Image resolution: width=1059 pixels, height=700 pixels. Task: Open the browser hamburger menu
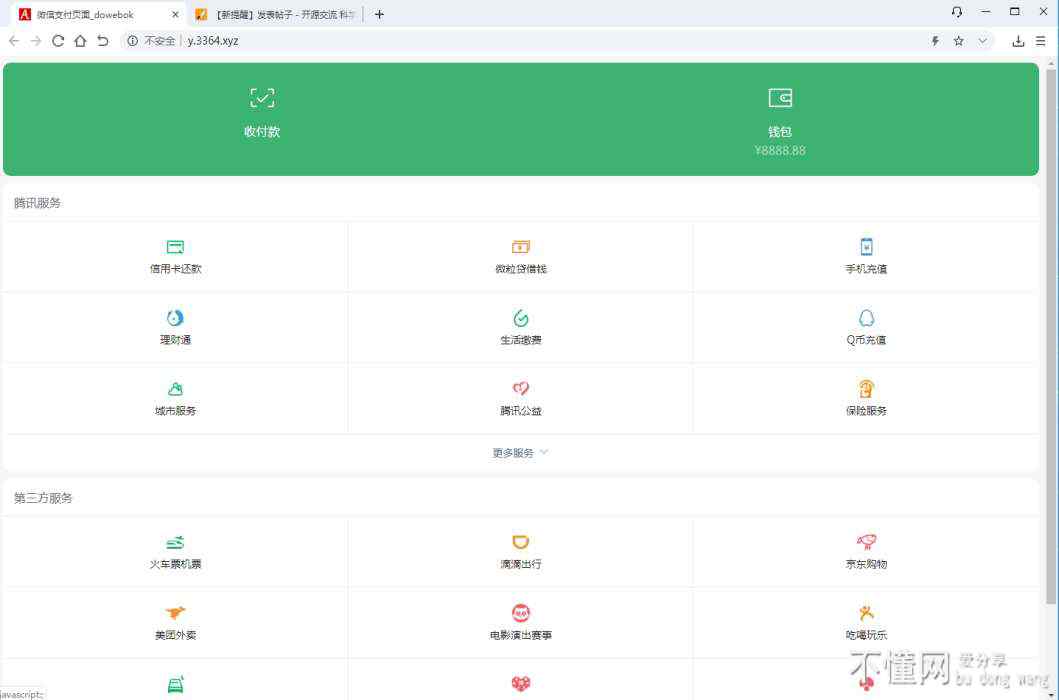[1040, 41]
